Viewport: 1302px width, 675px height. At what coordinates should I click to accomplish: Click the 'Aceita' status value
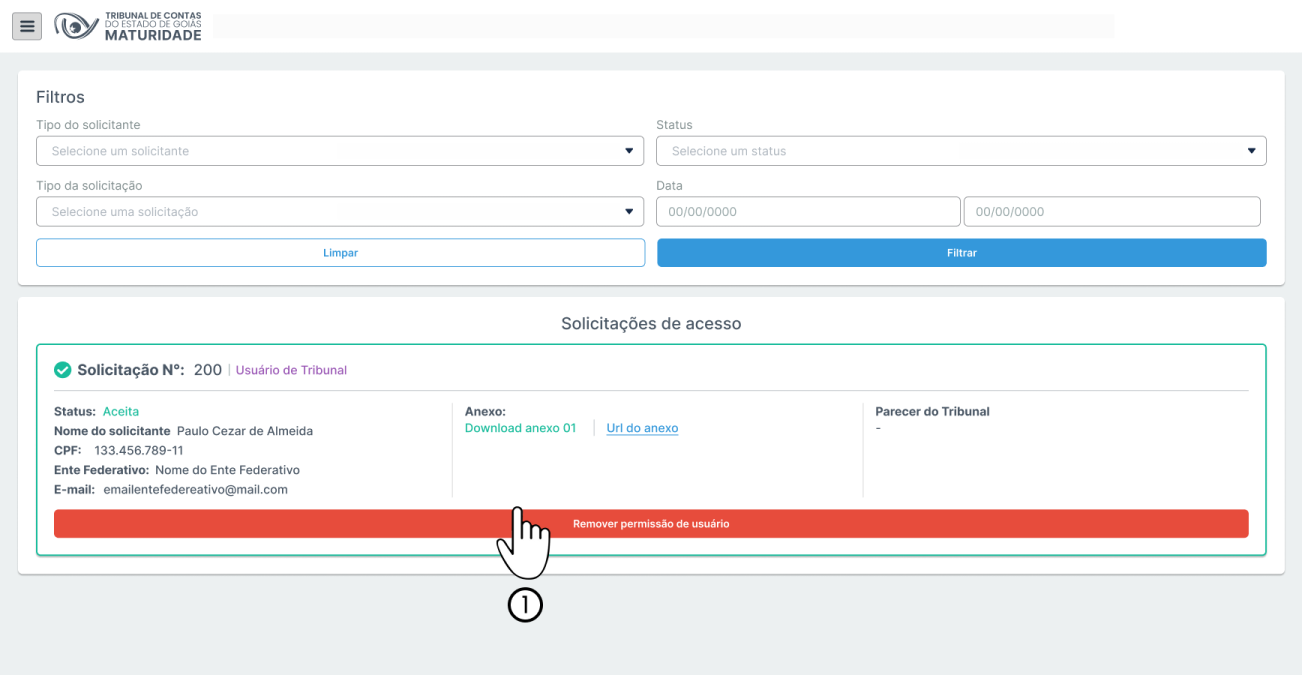coord(121,411)
